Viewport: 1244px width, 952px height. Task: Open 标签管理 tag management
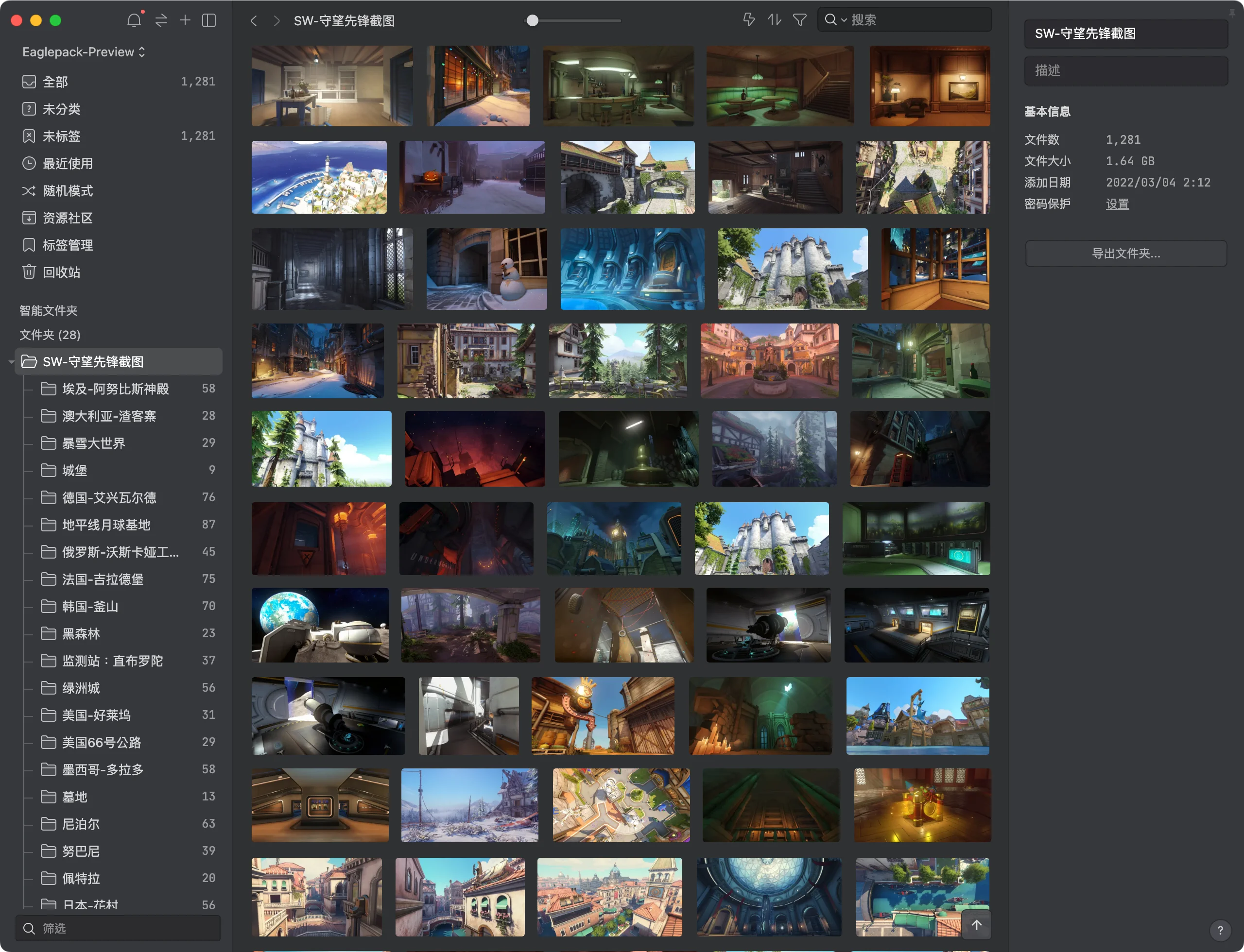pos(119,245)
